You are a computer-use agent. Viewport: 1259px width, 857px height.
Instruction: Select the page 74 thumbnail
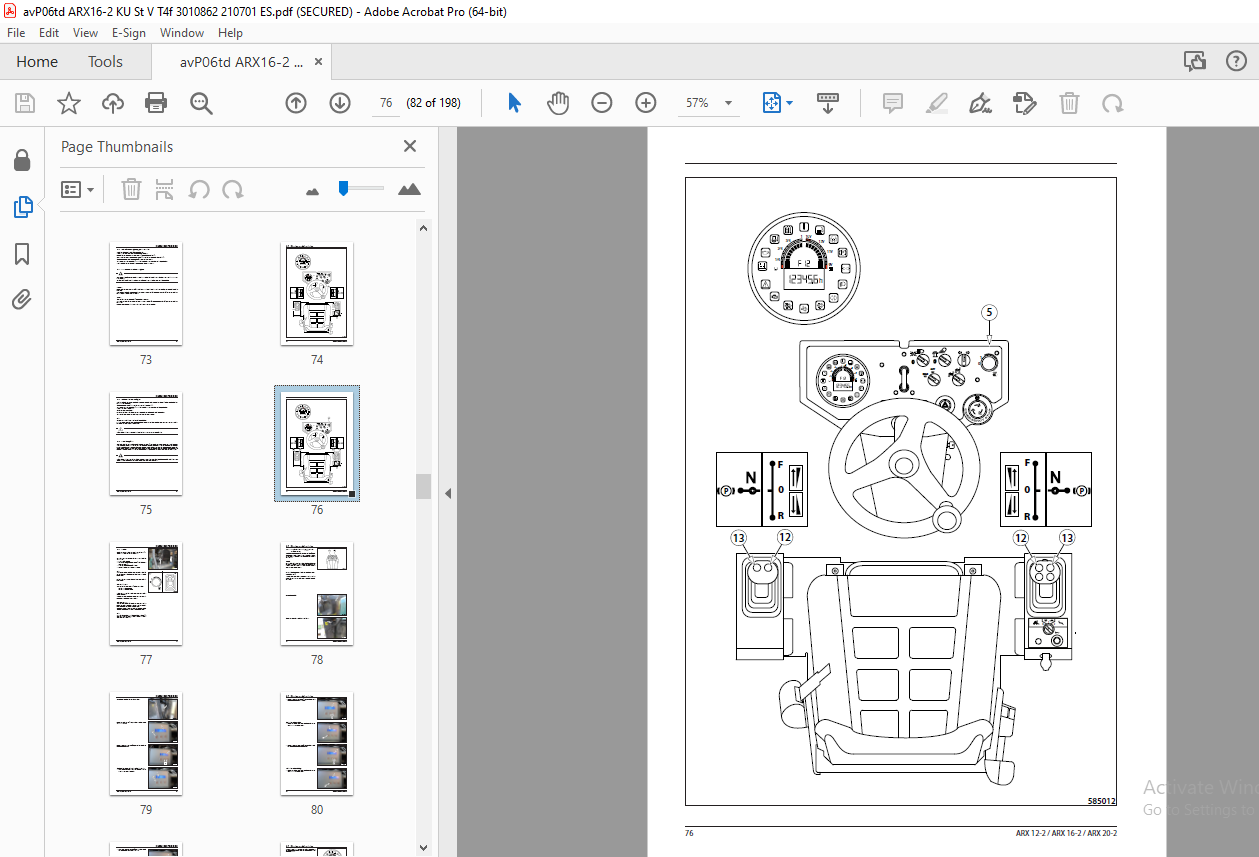317,293
